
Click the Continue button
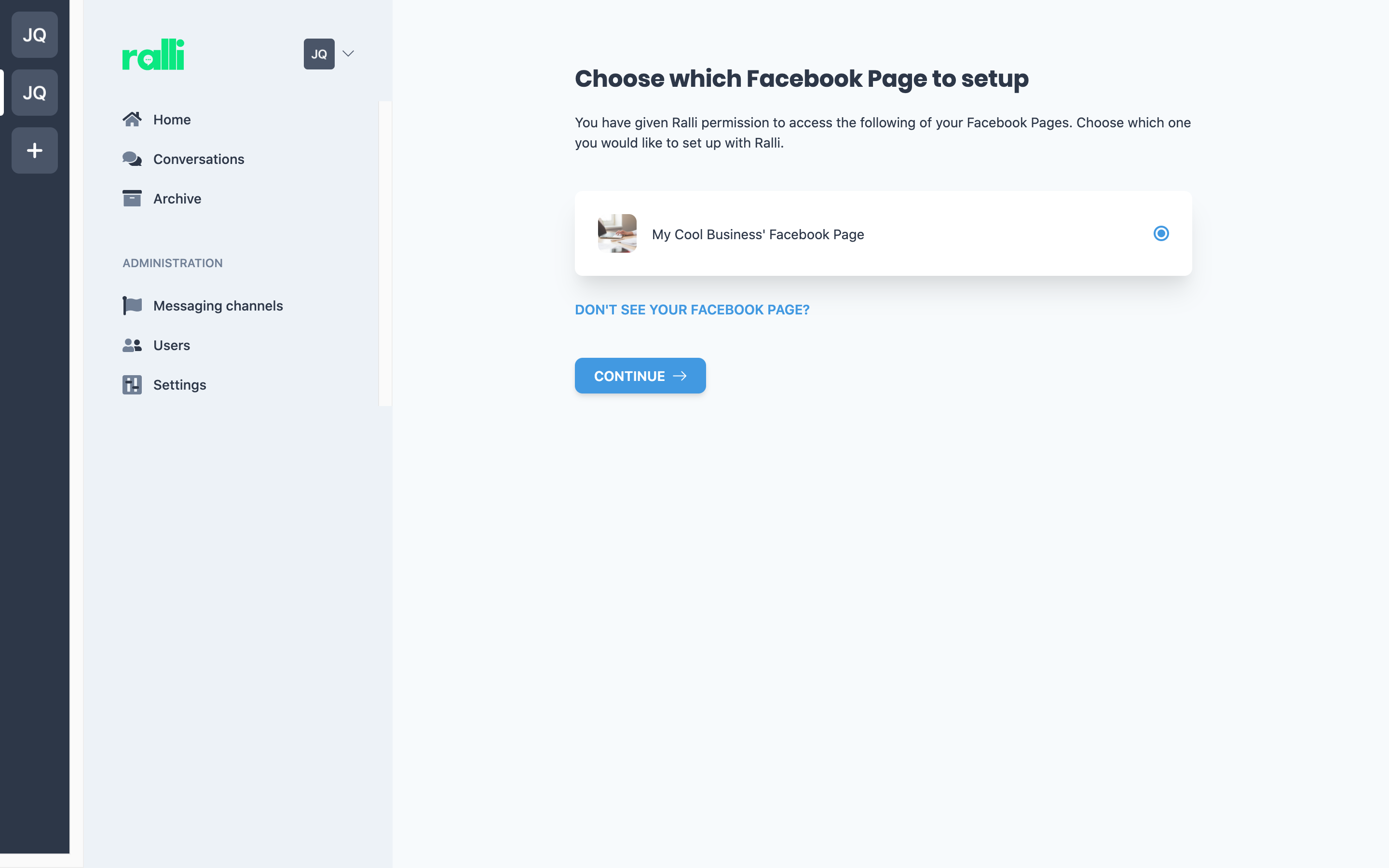click(640, 376)
